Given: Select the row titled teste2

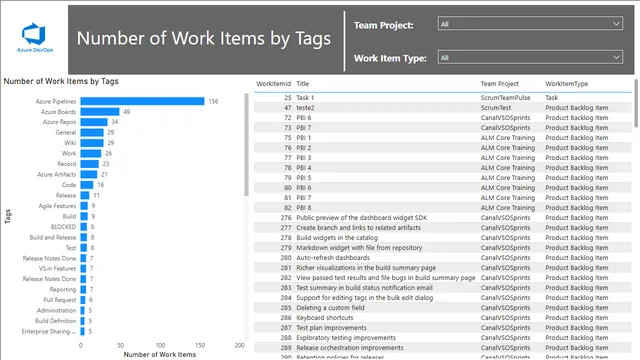Looking at the screenshot, I should [442, 108].
